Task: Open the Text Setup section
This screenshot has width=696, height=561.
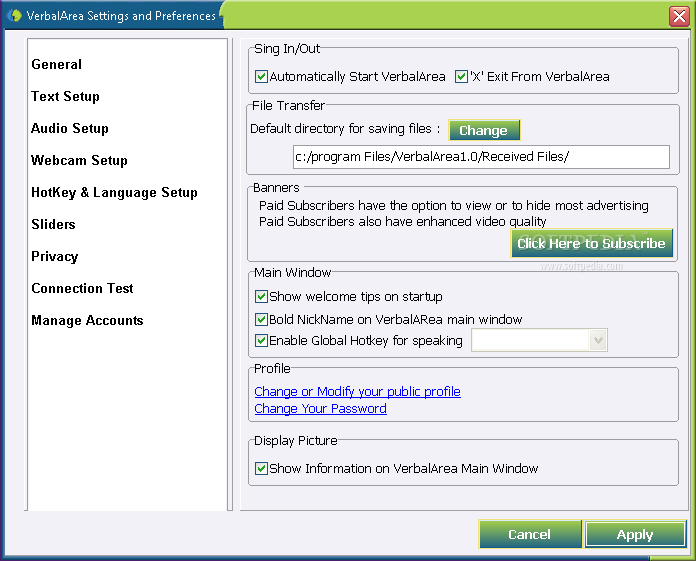Action: tap(65, 96)
